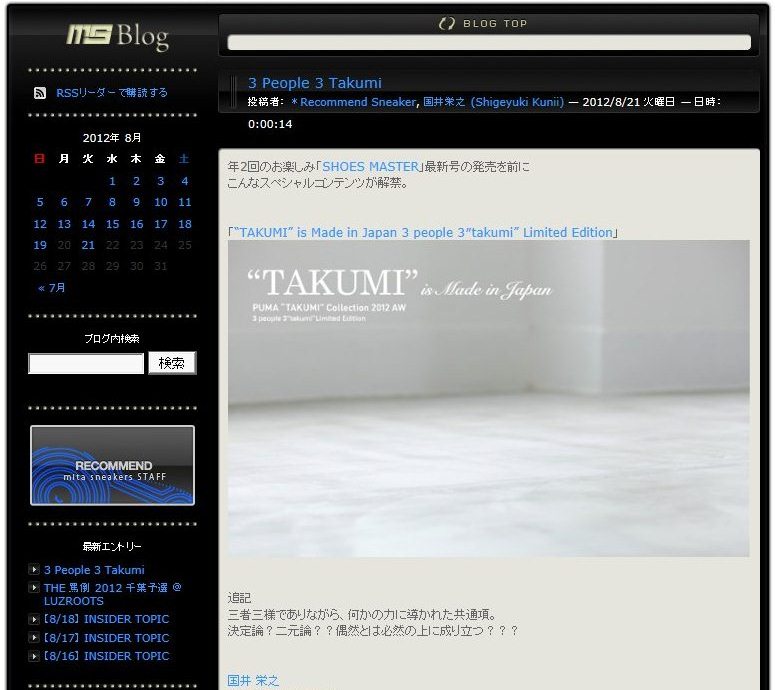
Task: Select calendar date 18
Action: [x=185, y=224]
